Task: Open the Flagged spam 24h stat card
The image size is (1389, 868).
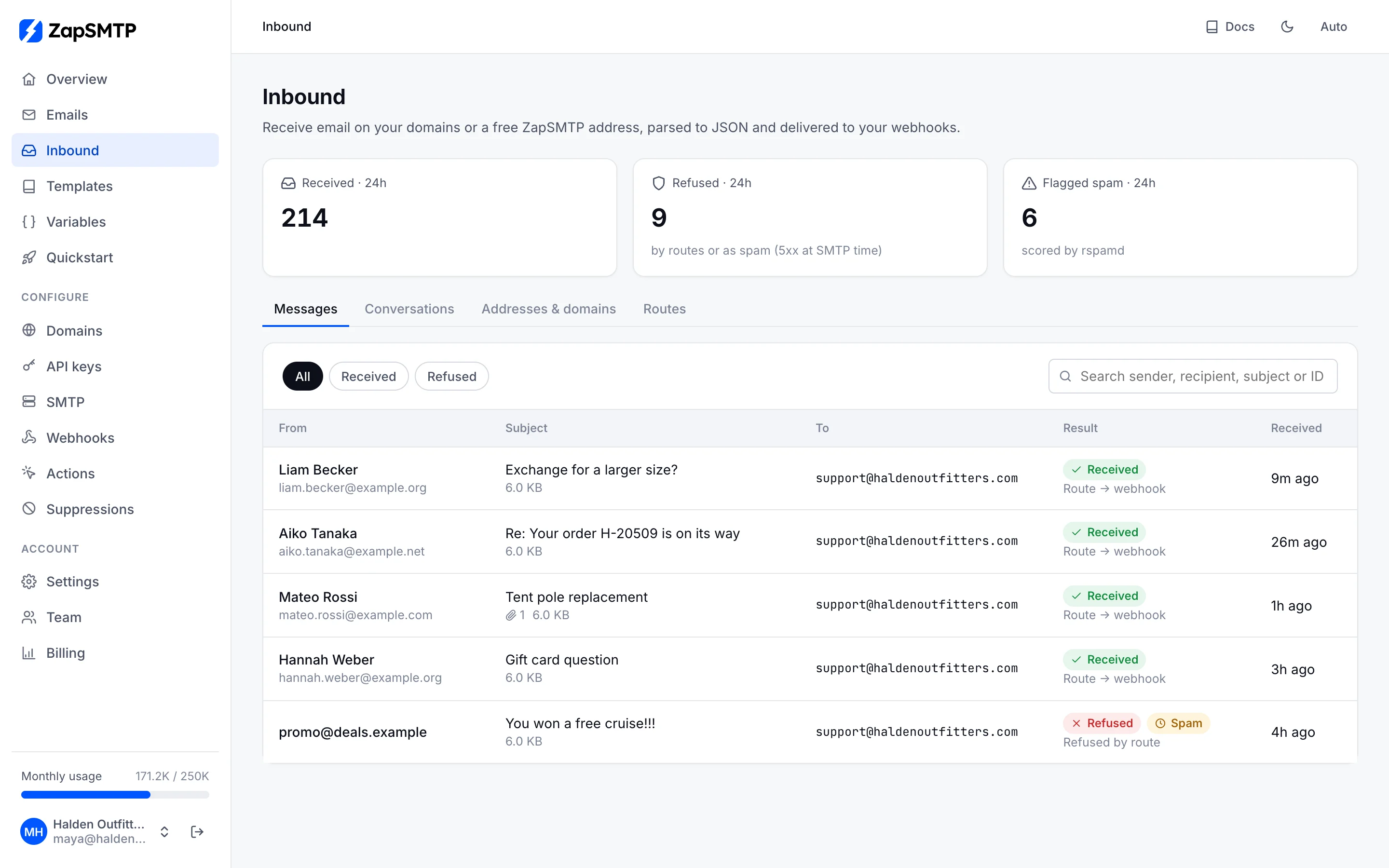Action: [1180, 217]
